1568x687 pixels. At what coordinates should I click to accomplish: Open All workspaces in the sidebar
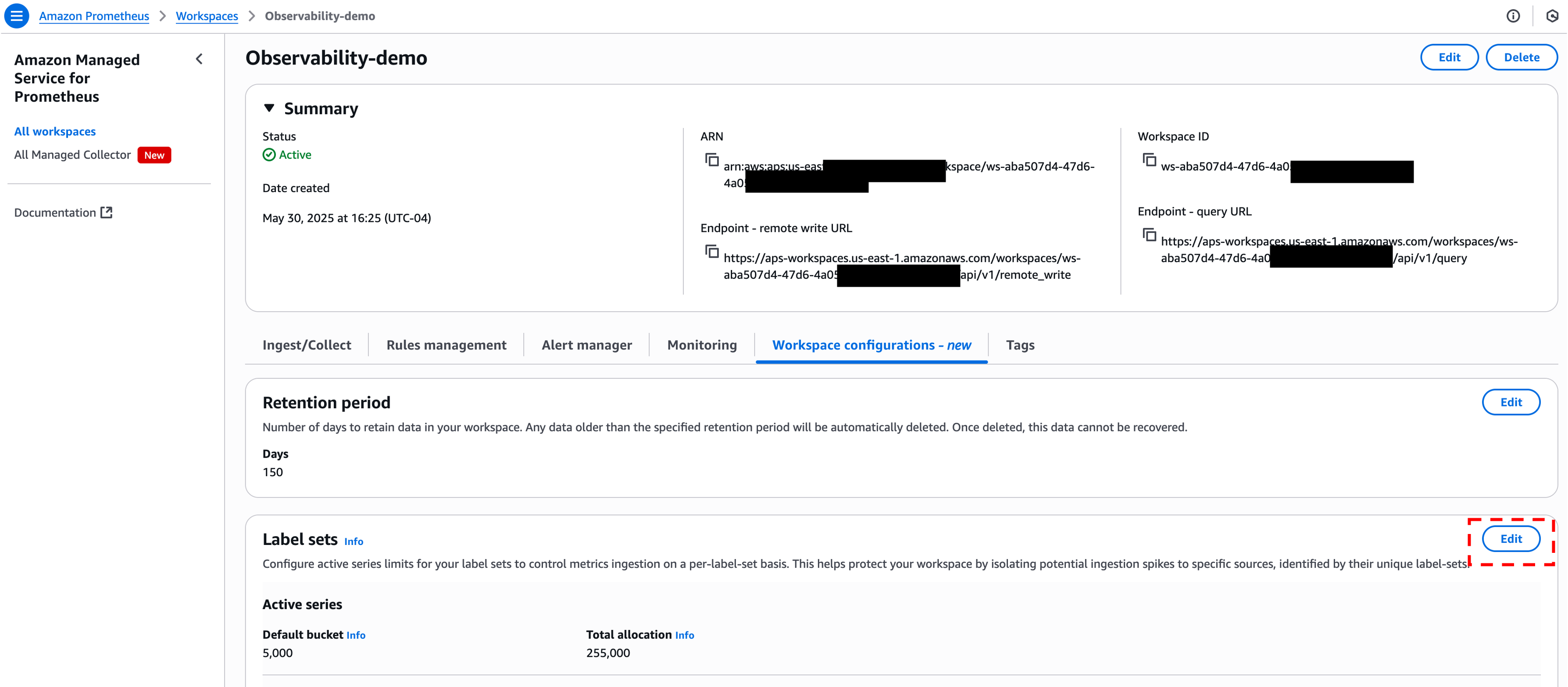[x=55, y=132]
